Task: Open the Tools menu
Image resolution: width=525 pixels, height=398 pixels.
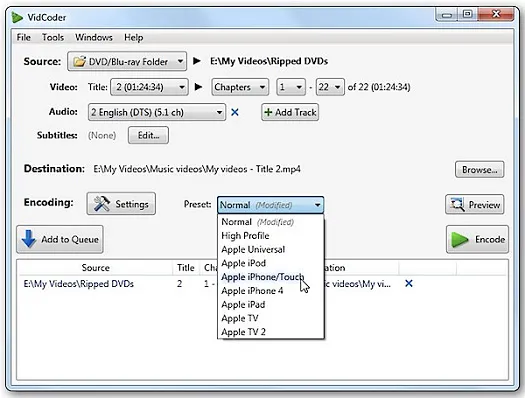Action: [53, 37]
